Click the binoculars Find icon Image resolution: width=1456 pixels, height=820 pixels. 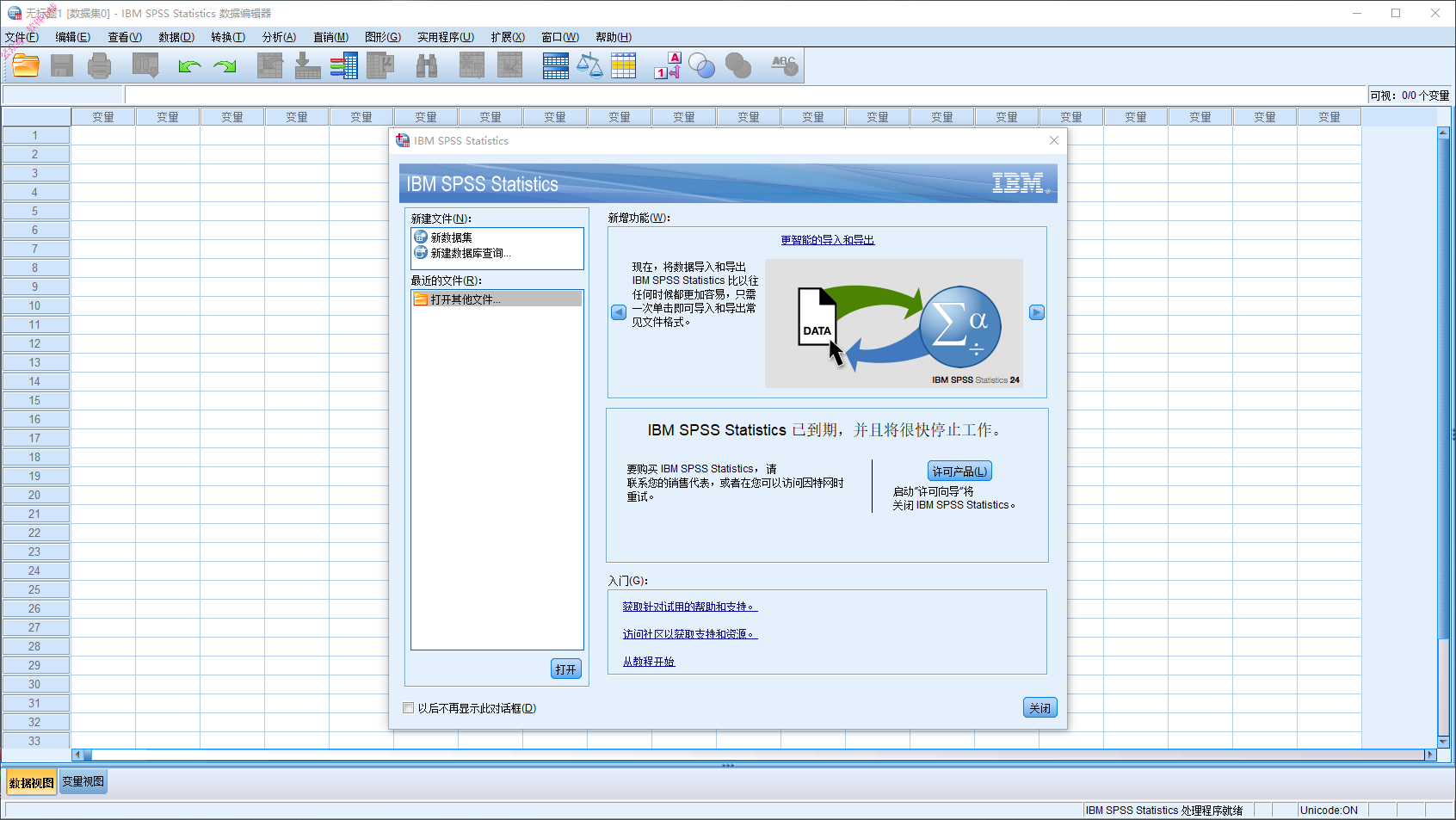(427, 65)
